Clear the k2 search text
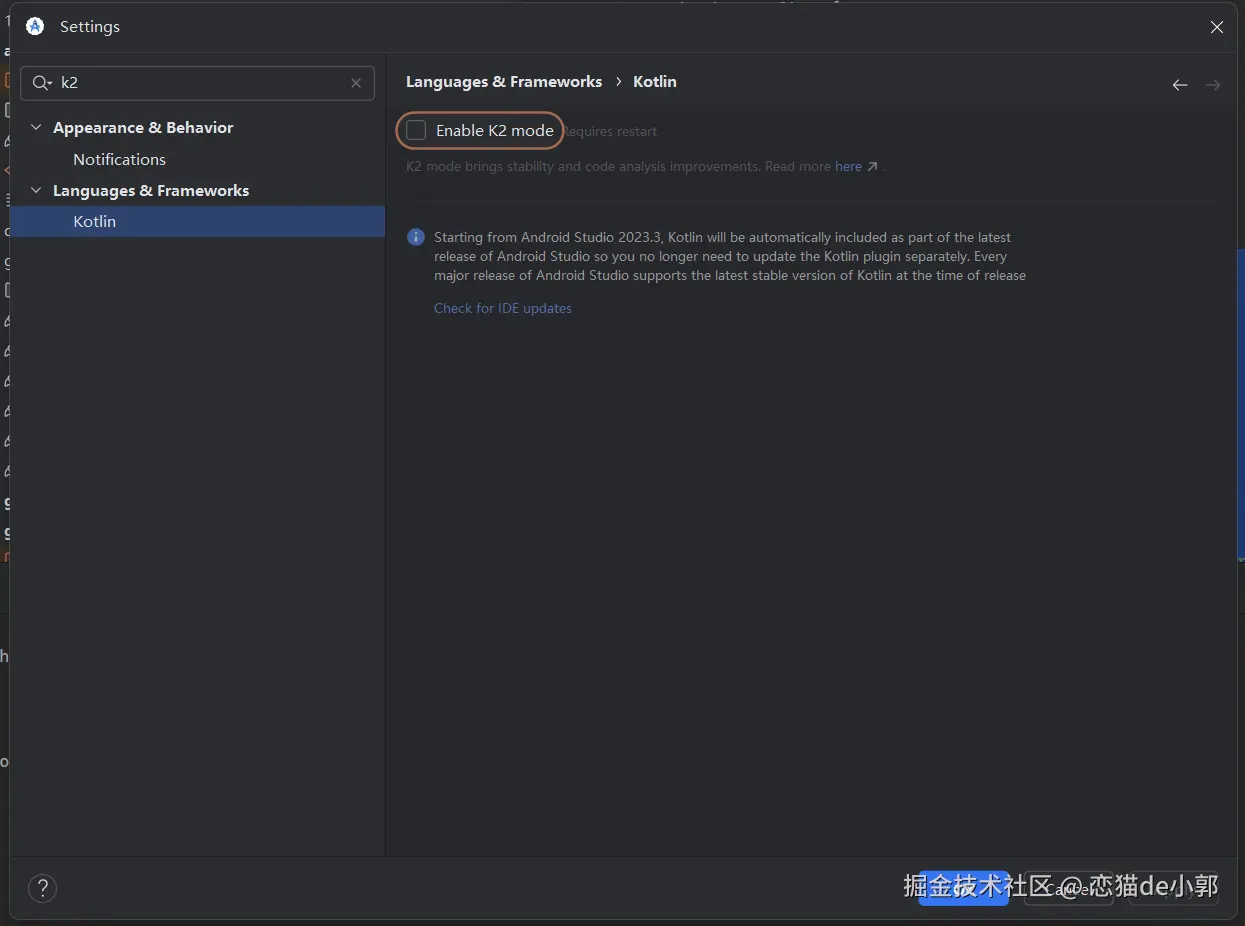The image size is (1245, 926). coord(356,83)
